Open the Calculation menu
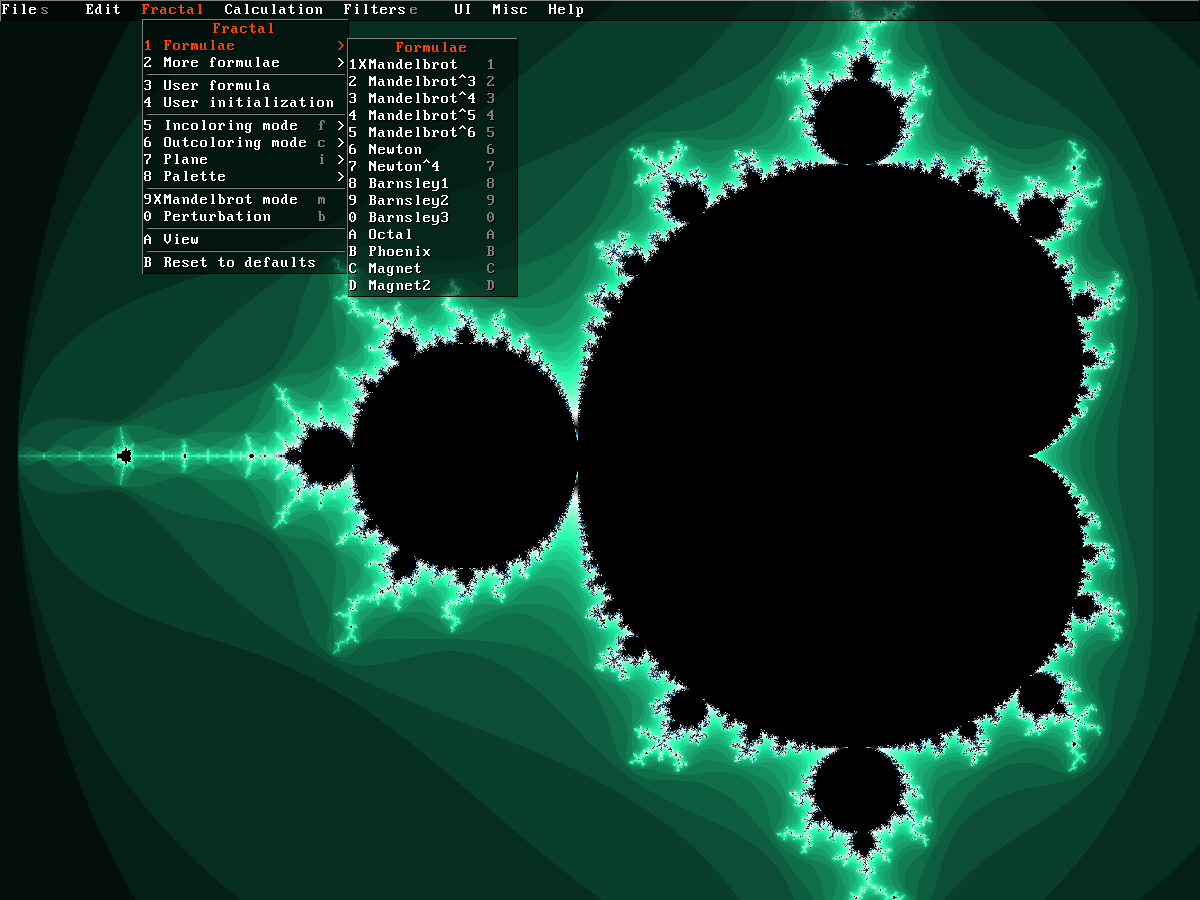 [x=273, y=10]
